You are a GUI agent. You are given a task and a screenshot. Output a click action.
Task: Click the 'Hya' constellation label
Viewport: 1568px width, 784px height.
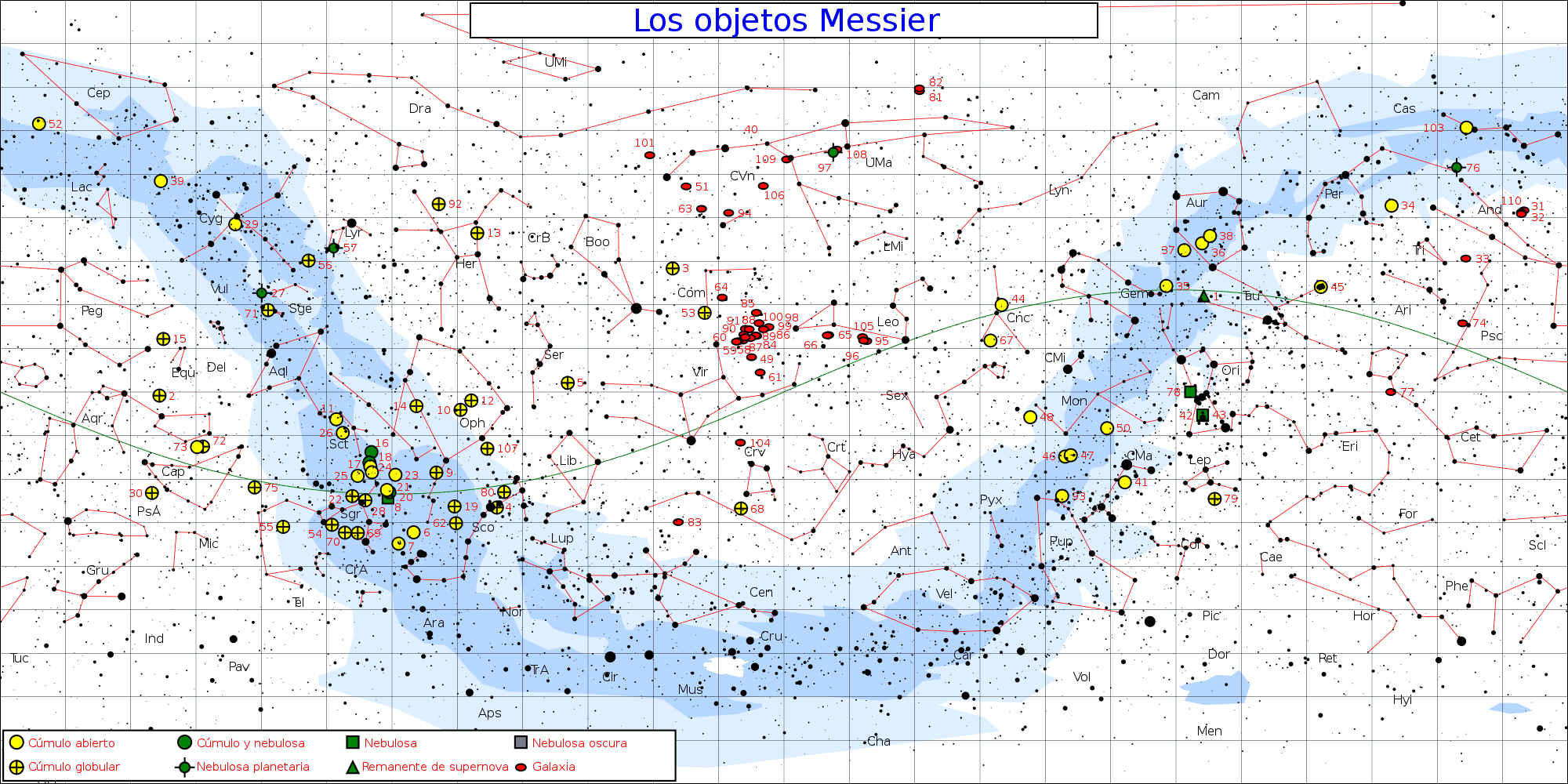pos(904,454)
